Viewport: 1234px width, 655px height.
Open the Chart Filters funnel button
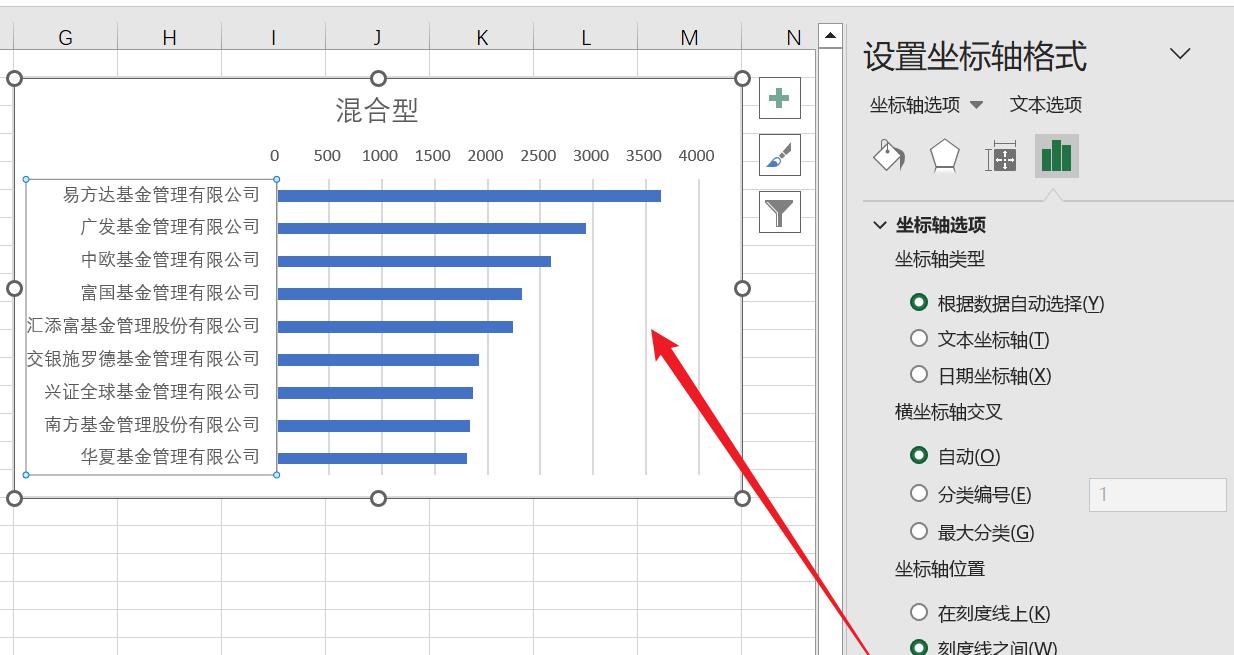click(x=780, y=211)
